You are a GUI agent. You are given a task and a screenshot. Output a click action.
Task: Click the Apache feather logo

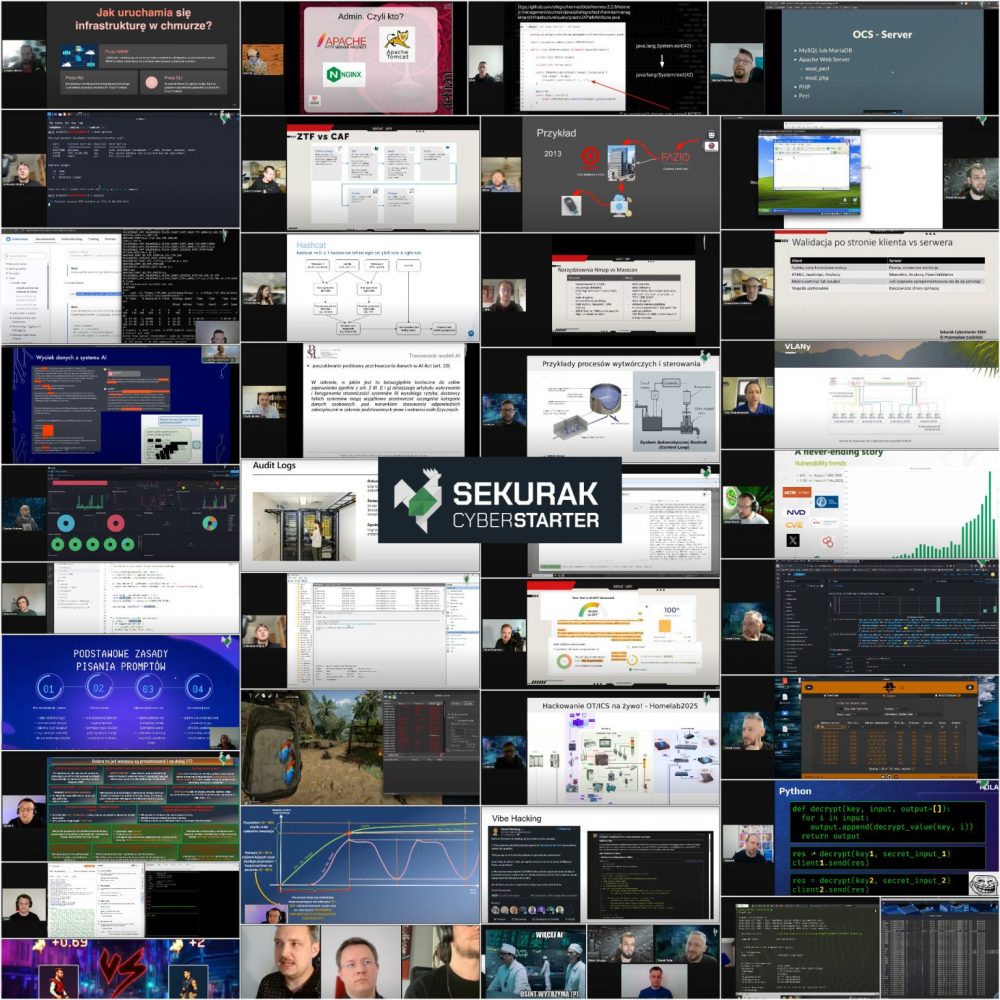pos(341,41)
